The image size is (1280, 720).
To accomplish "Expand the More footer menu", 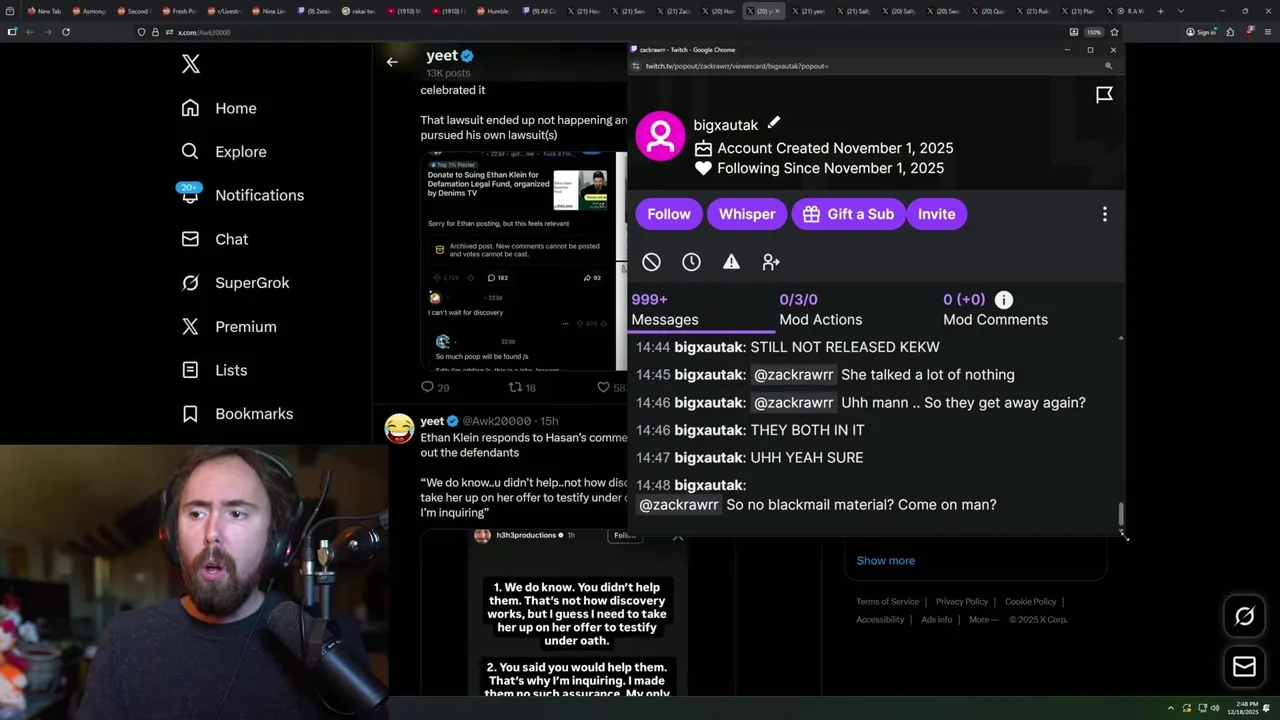I will pos(984,620).
